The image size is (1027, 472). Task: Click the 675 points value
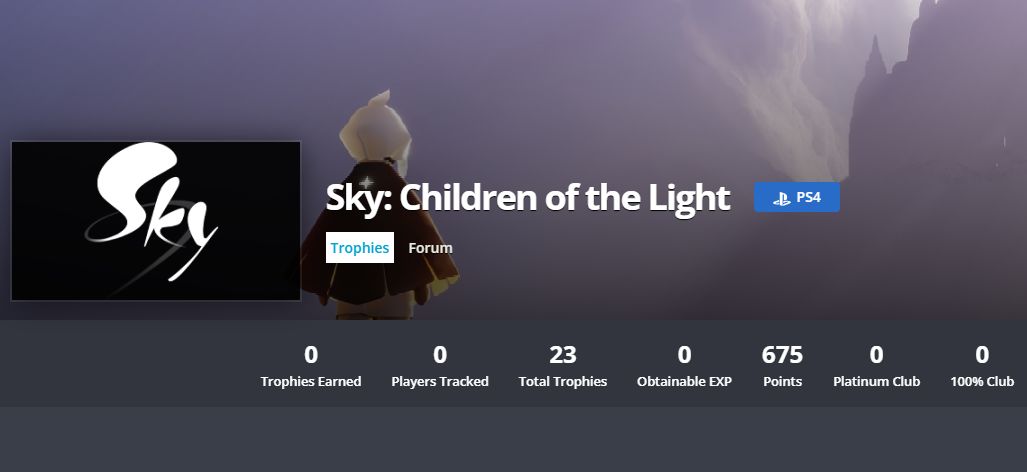[782, 354]
